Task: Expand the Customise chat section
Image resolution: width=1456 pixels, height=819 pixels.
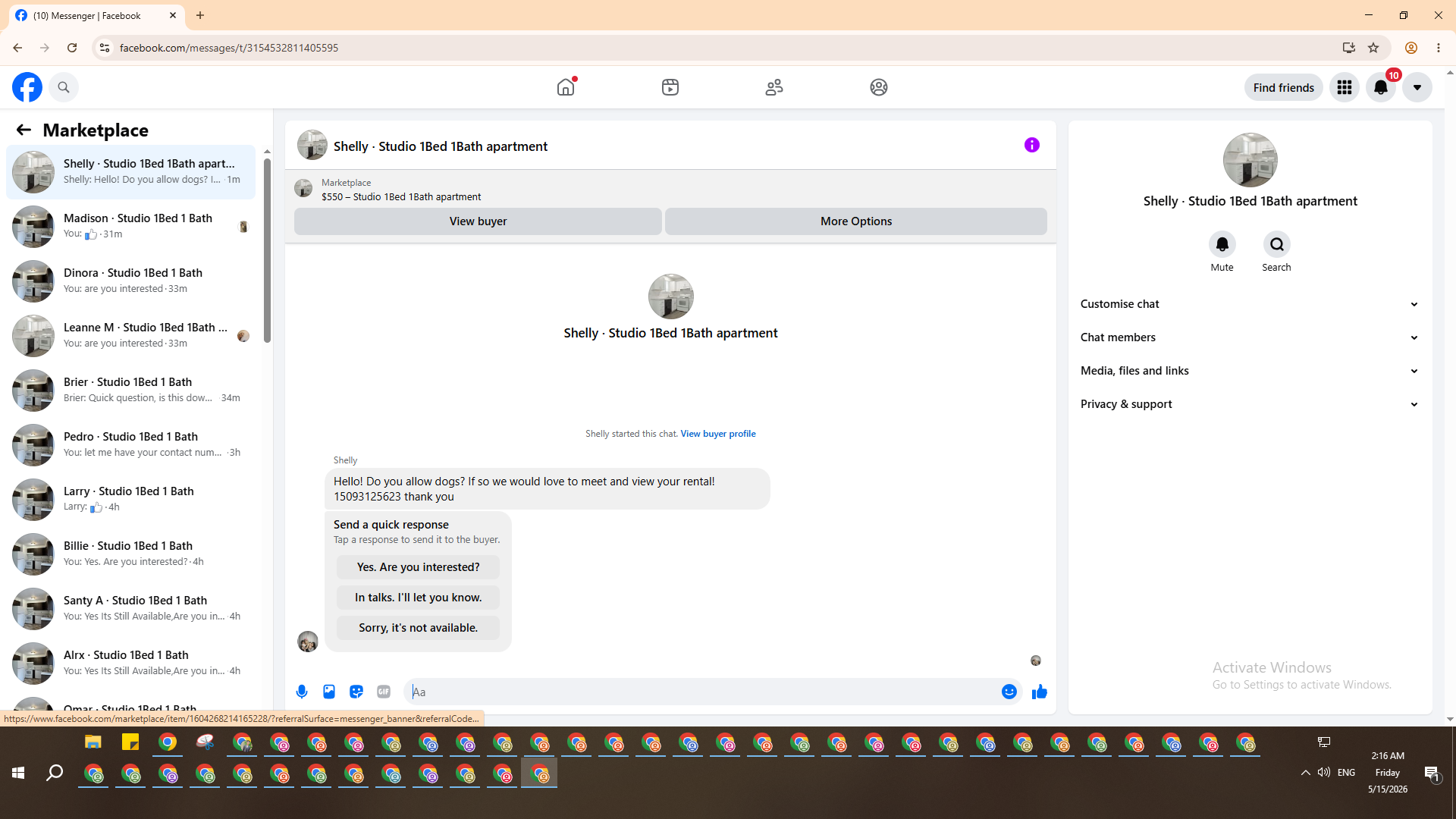Action: pos(1250,304)
